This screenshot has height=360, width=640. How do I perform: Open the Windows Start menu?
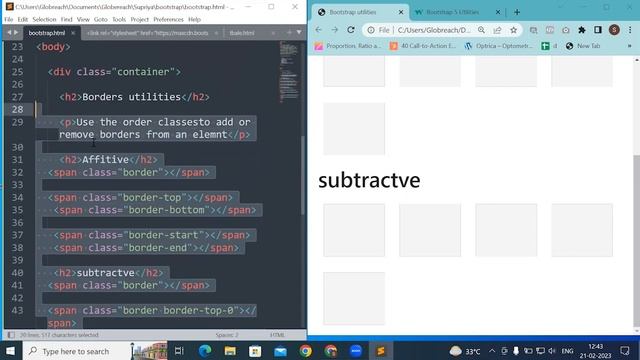point(11,351)
